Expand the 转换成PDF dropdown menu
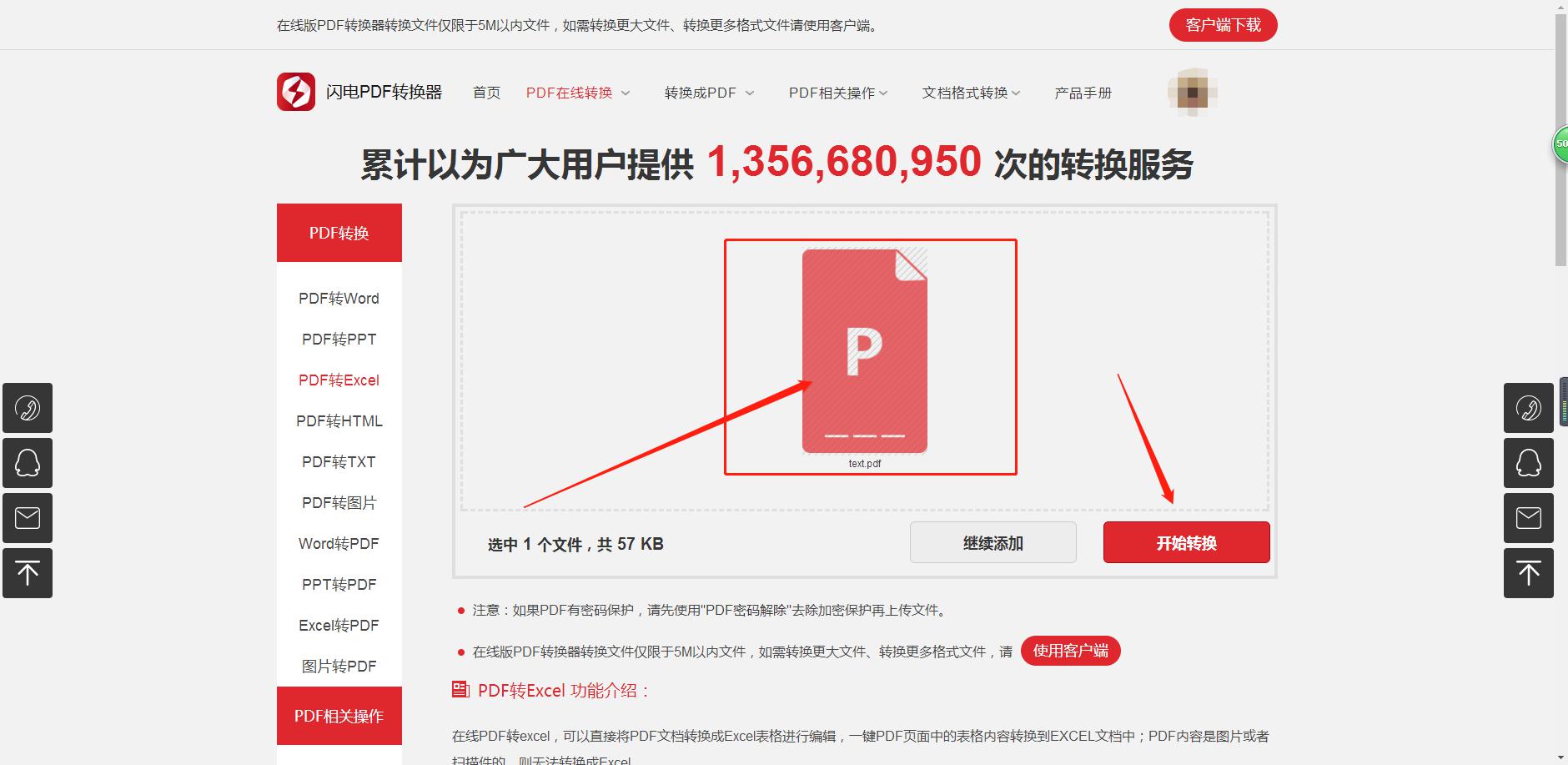The width and height of the screenshot is (1568, 765). tap(709, 93)
